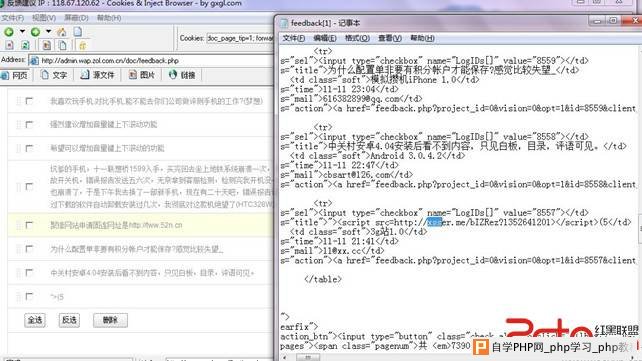Click the Notepad horizontal scrollbar thumb
The height and width of the screenshot is (361, 642).
pos(307,357)
